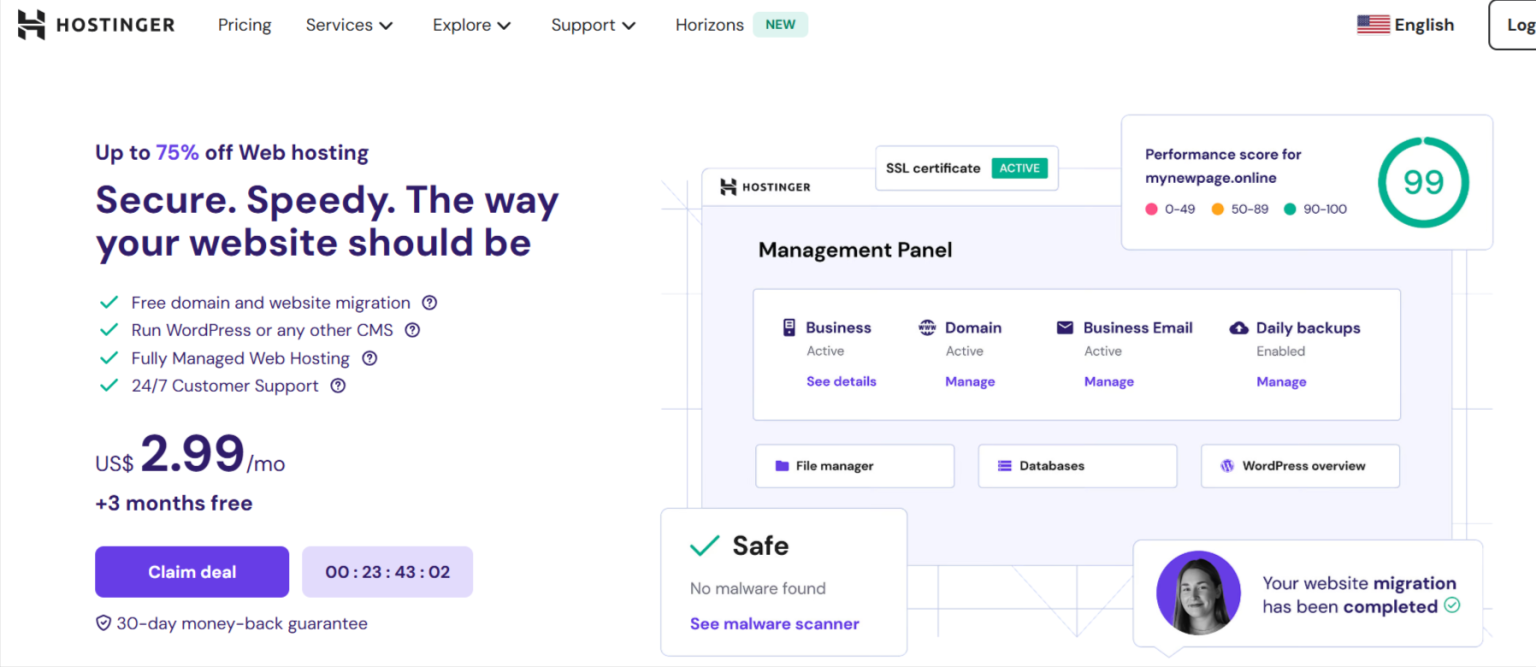
Task: Open the See malware scanner link
Action: coord(774,623)
